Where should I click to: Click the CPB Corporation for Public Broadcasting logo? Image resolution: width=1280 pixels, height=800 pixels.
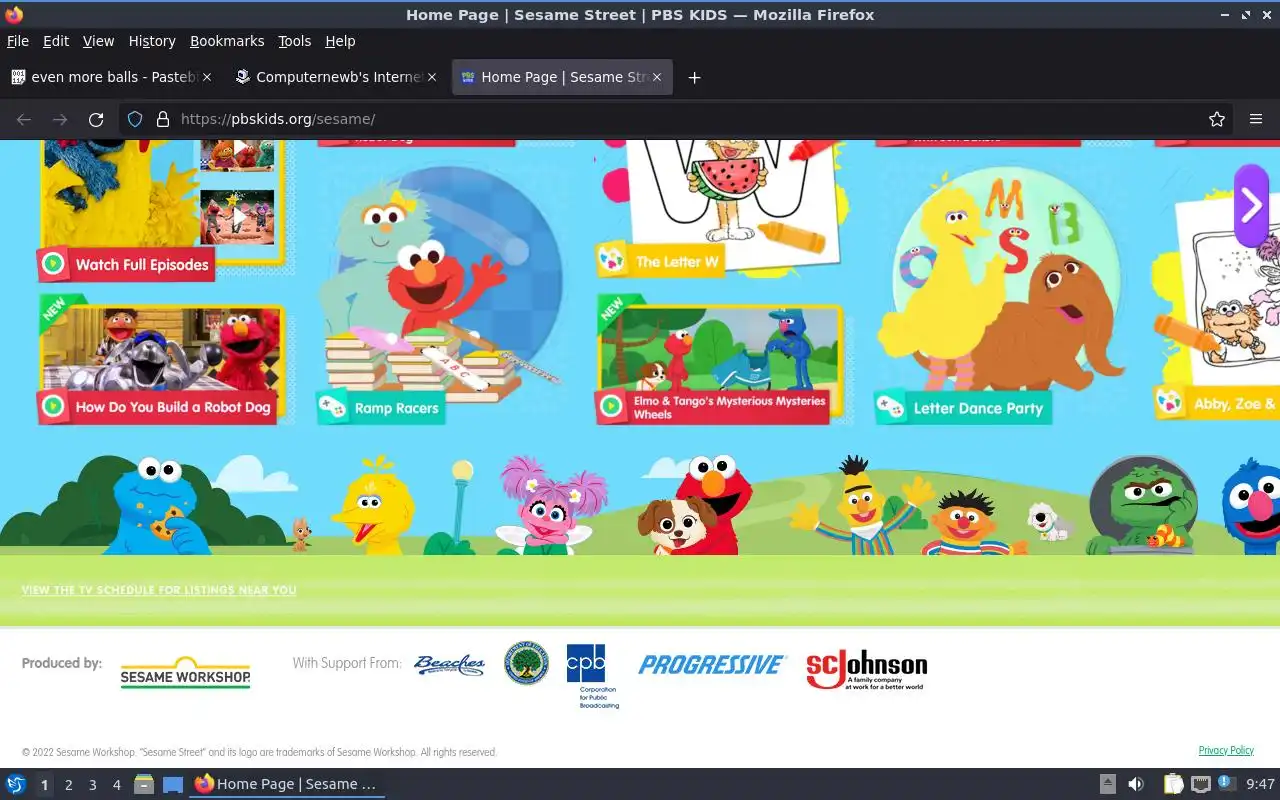[592, 675]
